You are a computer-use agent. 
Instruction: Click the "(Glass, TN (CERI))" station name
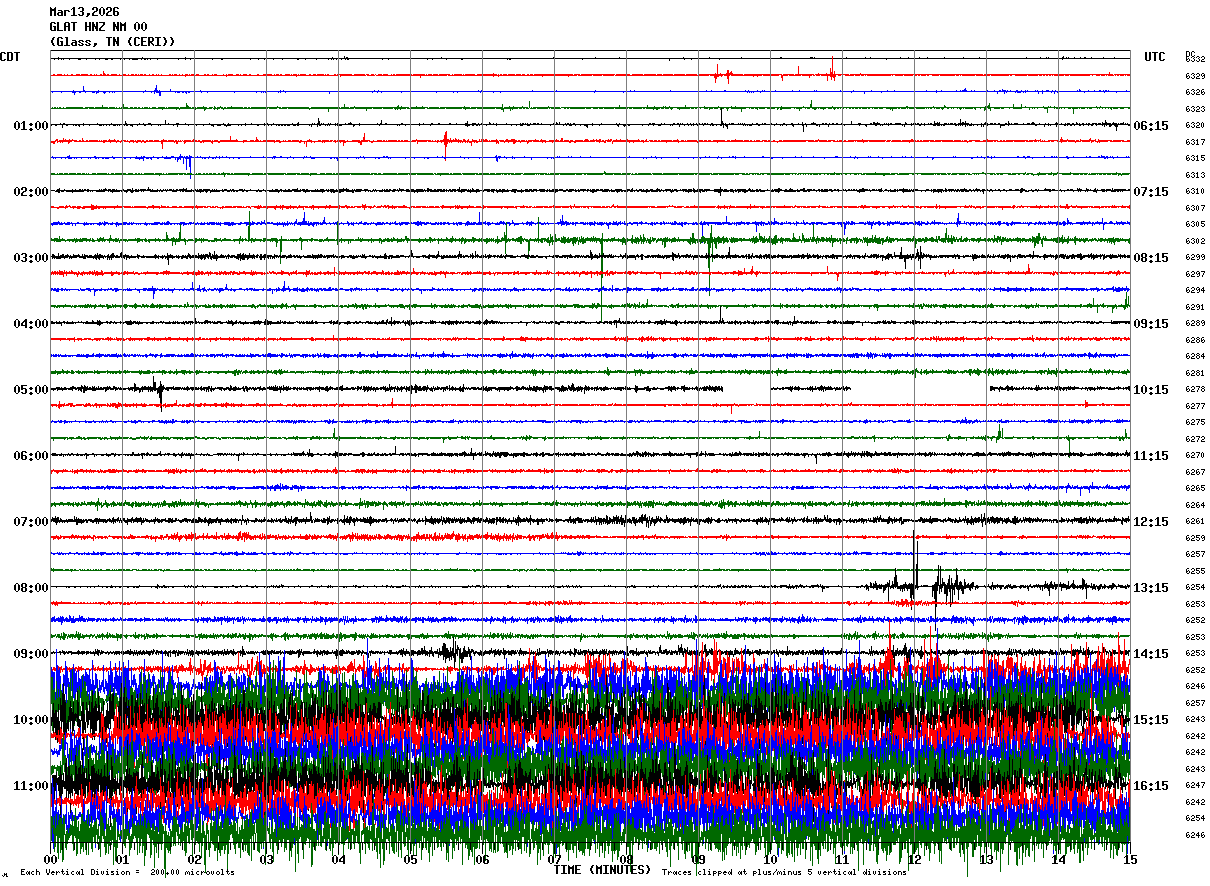(x=112, y=42)
